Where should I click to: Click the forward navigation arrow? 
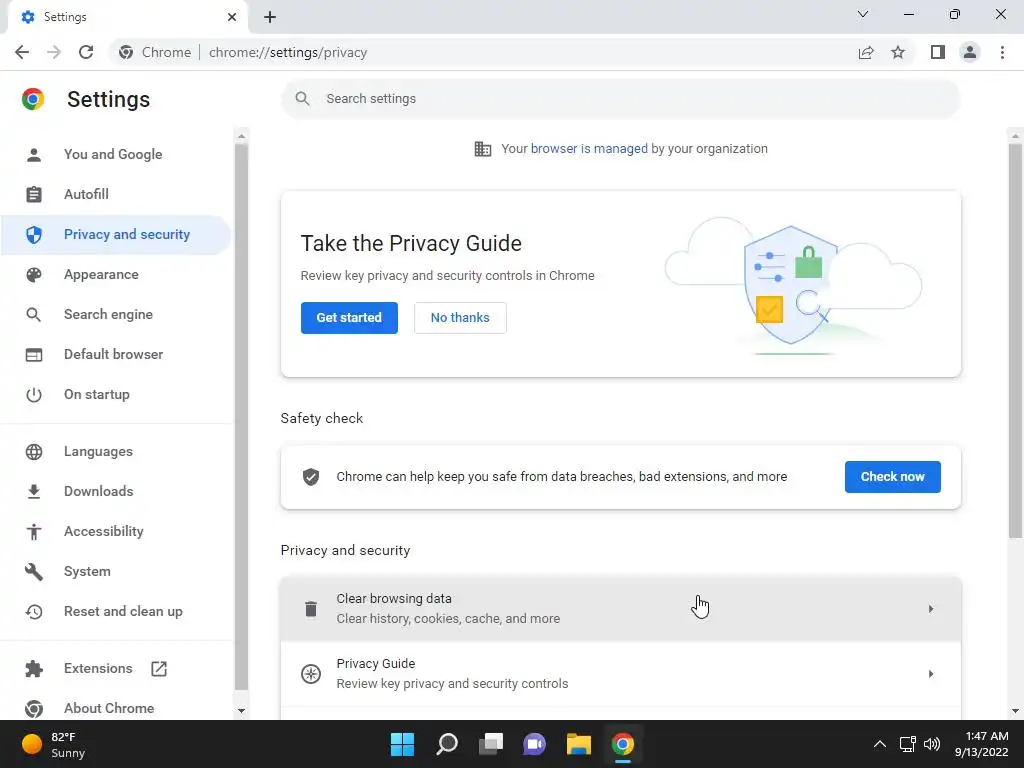pyautogui.click(x=54, y=52)
